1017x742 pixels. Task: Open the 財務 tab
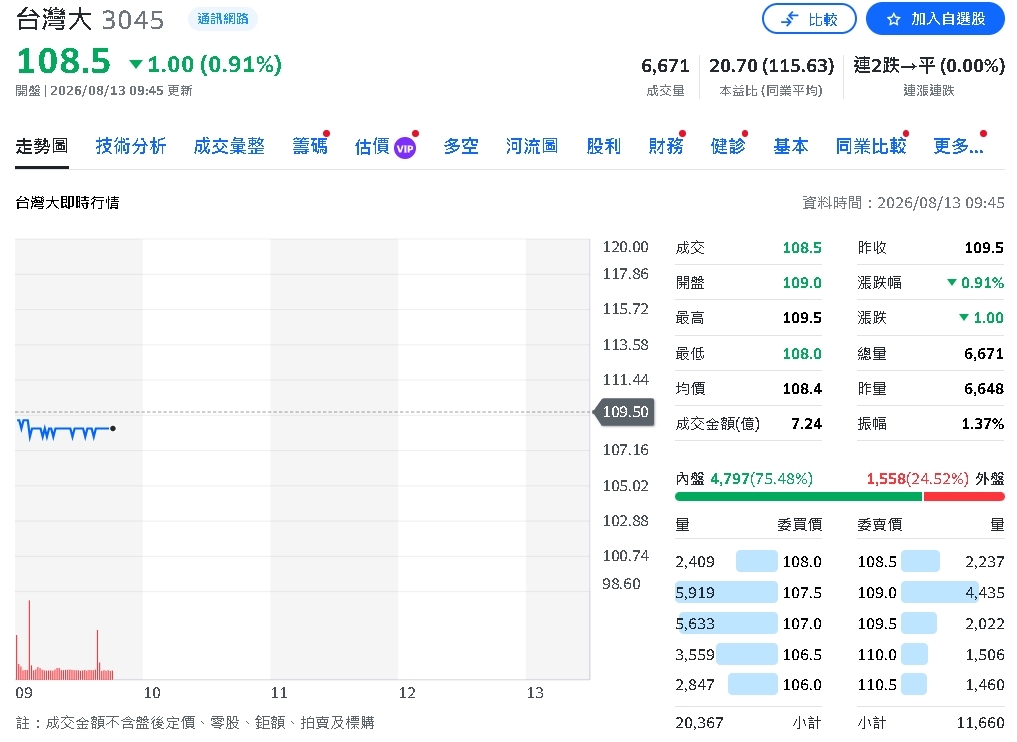click(666, 146)
